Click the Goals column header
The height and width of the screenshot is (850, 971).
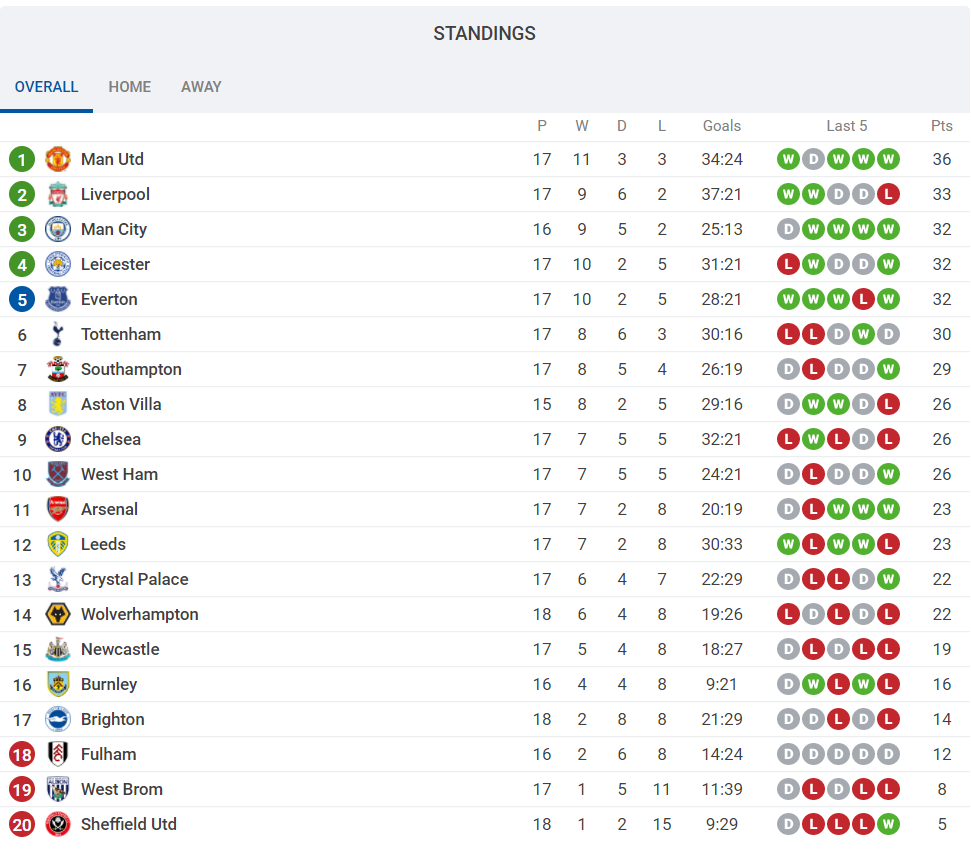pos(722,126)
